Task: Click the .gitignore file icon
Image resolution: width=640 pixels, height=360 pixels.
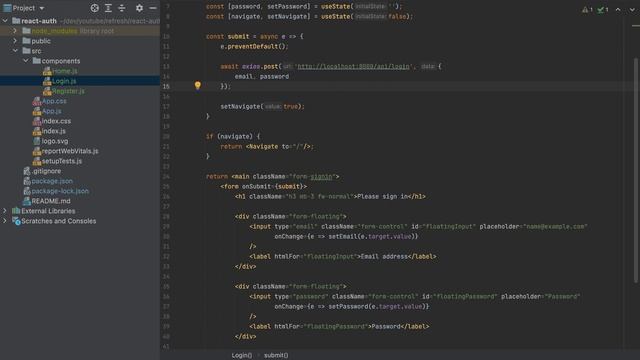Action: click(x=27, y=171)
